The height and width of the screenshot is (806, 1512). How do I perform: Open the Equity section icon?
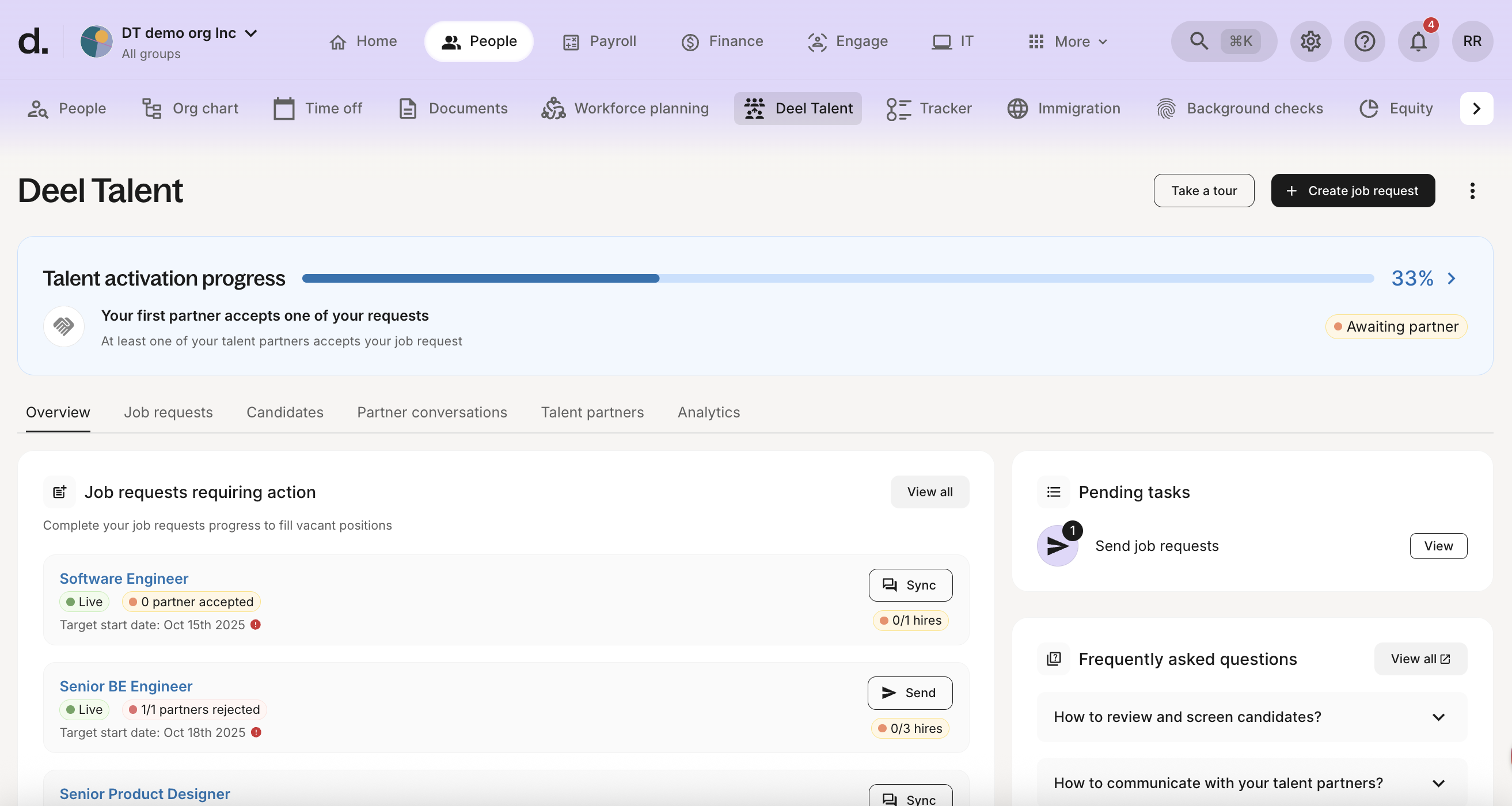pyautogui.click(x=1369, y=108)
